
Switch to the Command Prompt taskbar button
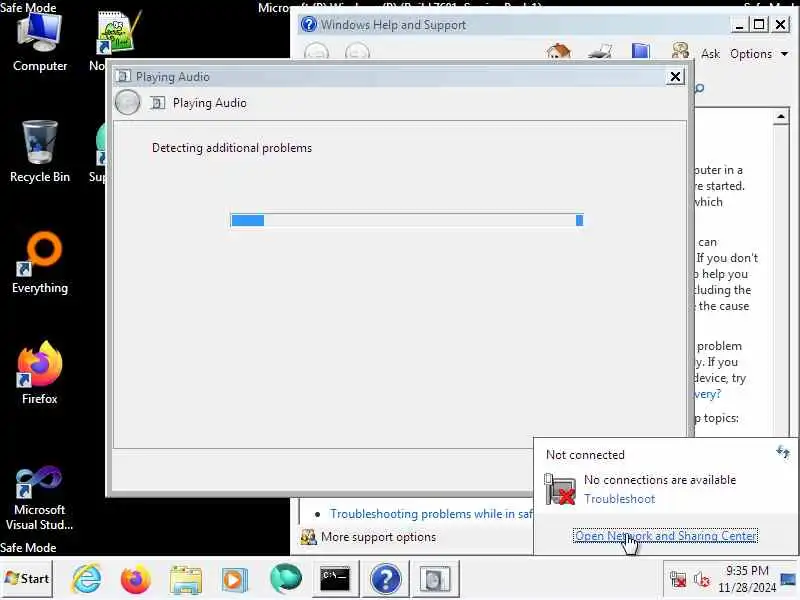coord(335,579)
